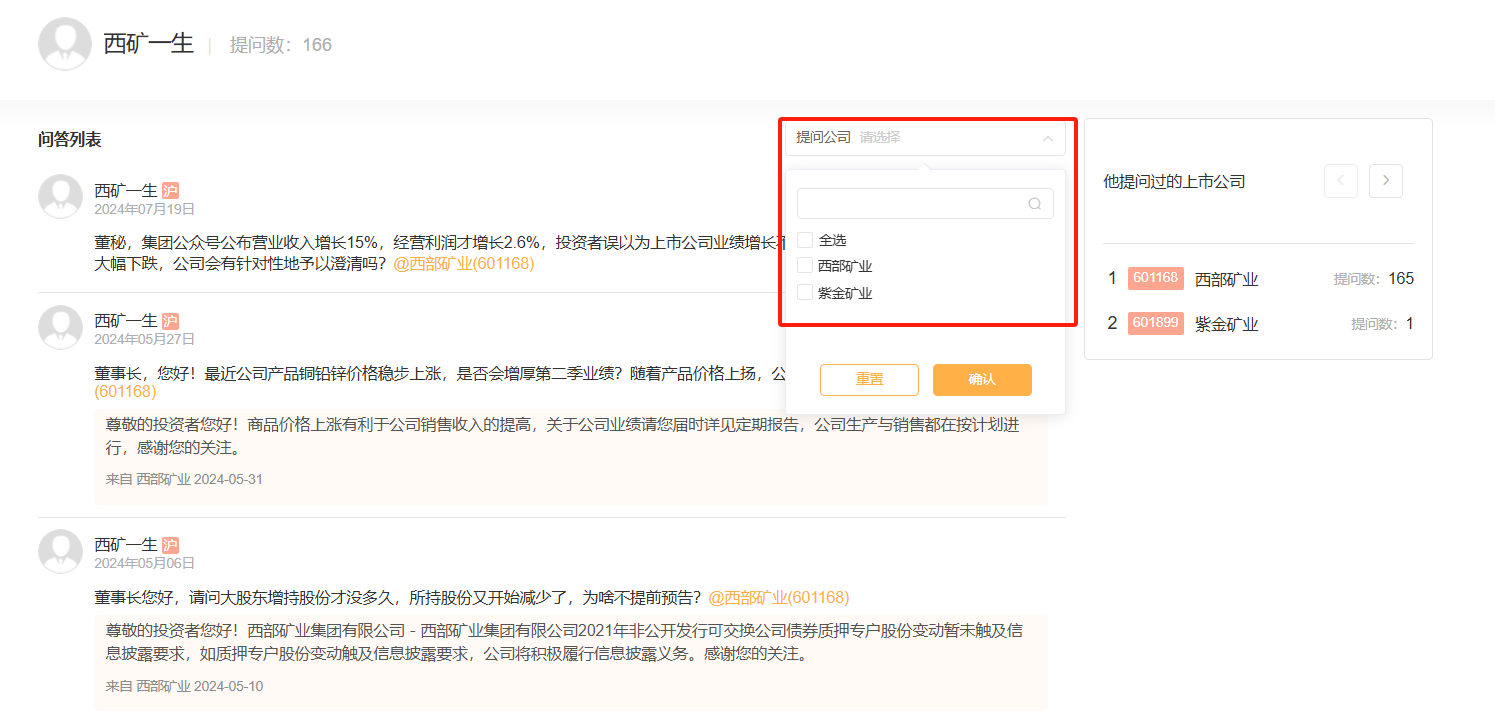
Task: Click 沪 badge on 2024年05月06日 post
Action: coord(170,546)
